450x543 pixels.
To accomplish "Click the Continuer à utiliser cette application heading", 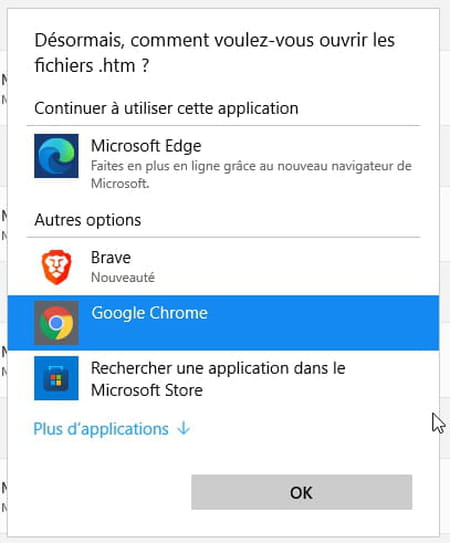I will pos(166,108).
